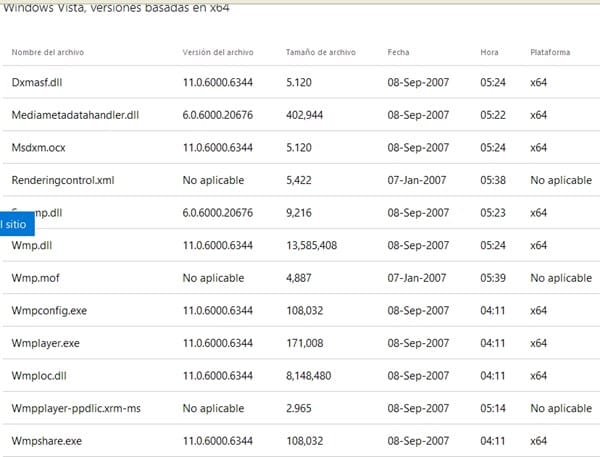The image size is (600, 457).
Task: Click the Renderingcontrol.xml file name
Action: tap(62, 180)
